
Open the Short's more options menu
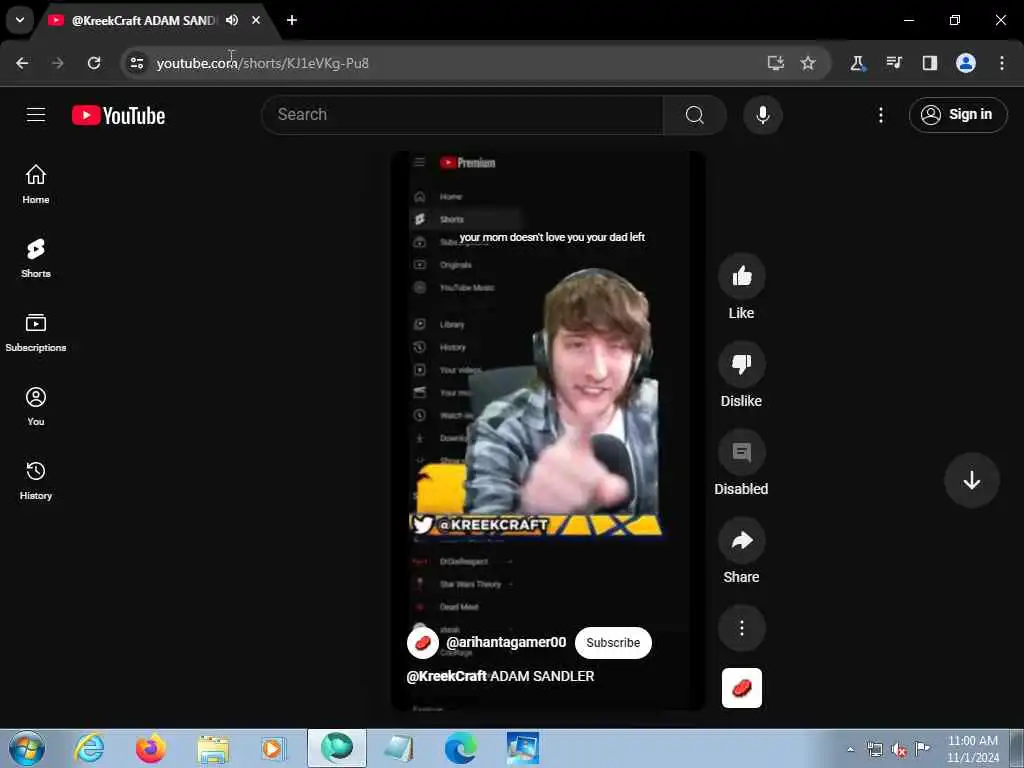[741, 628]
